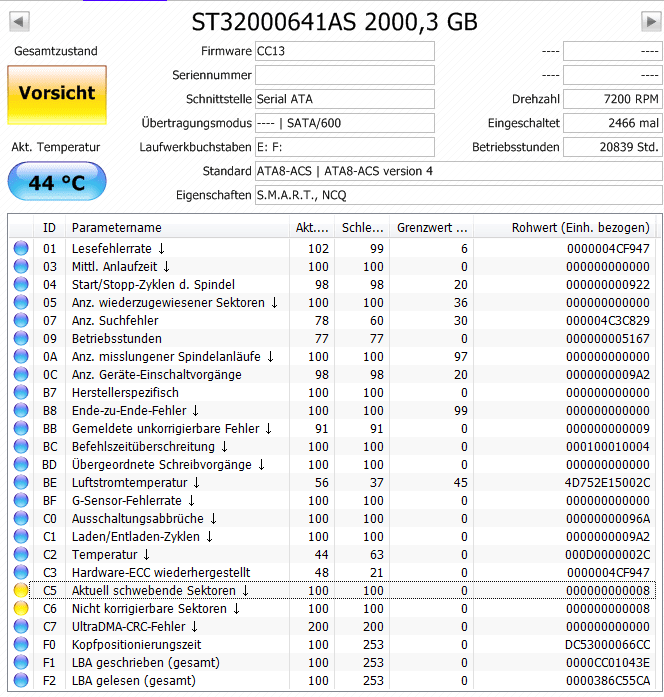Click blue status icon of Ende-zu-Ende-Fehler row
664x697 pixels.
point(21,411)
